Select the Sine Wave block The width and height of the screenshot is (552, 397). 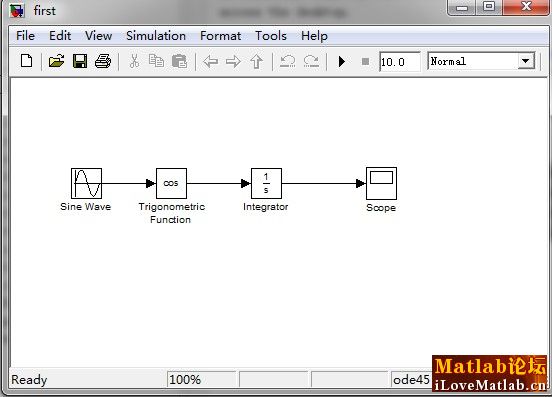pos(86,183)
